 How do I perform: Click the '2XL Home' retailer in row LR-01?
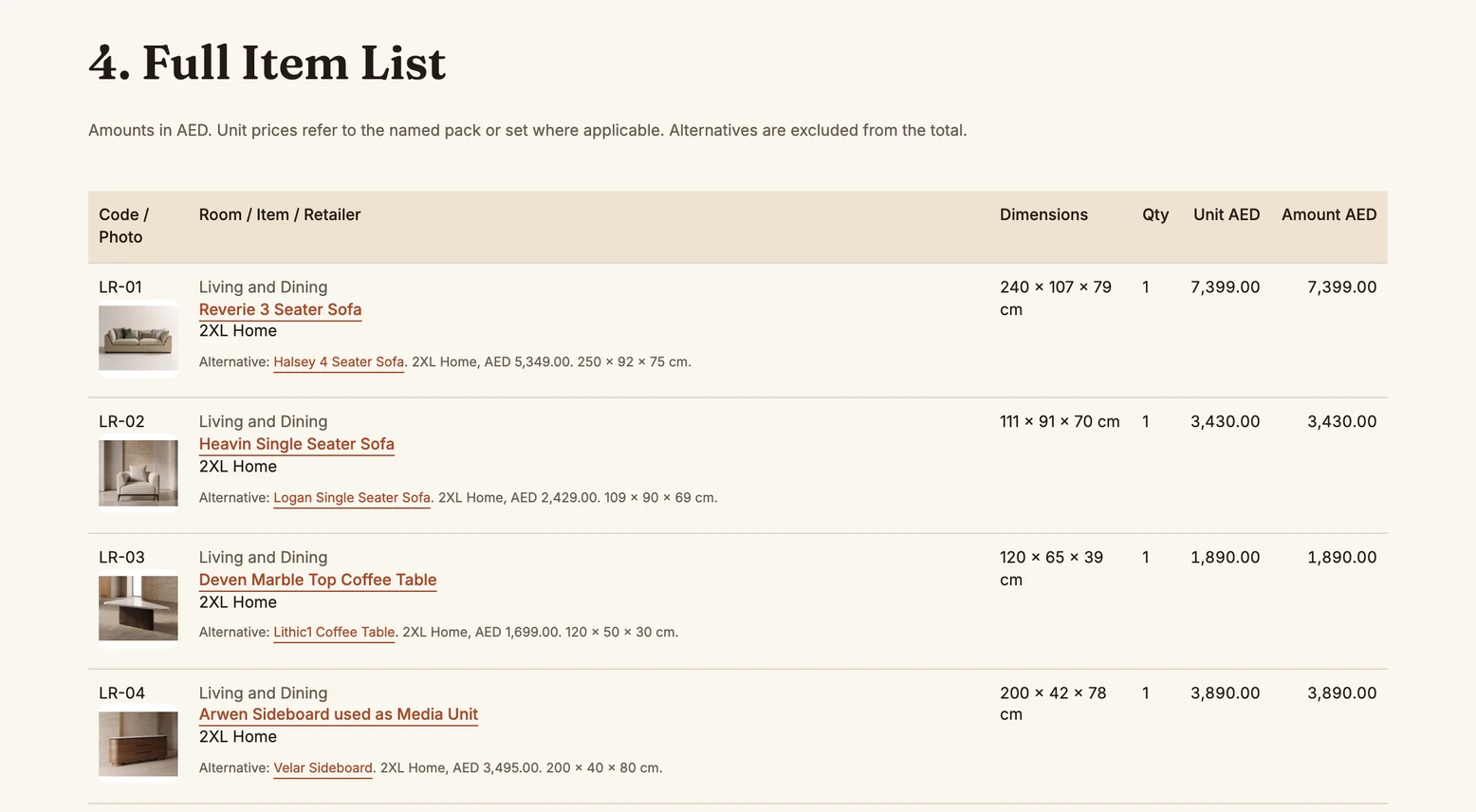[238, 331]
